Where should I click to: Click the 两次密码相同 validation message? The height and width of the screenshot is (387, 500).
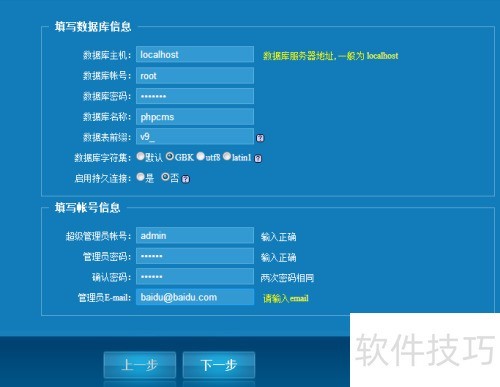coord(287,278)
